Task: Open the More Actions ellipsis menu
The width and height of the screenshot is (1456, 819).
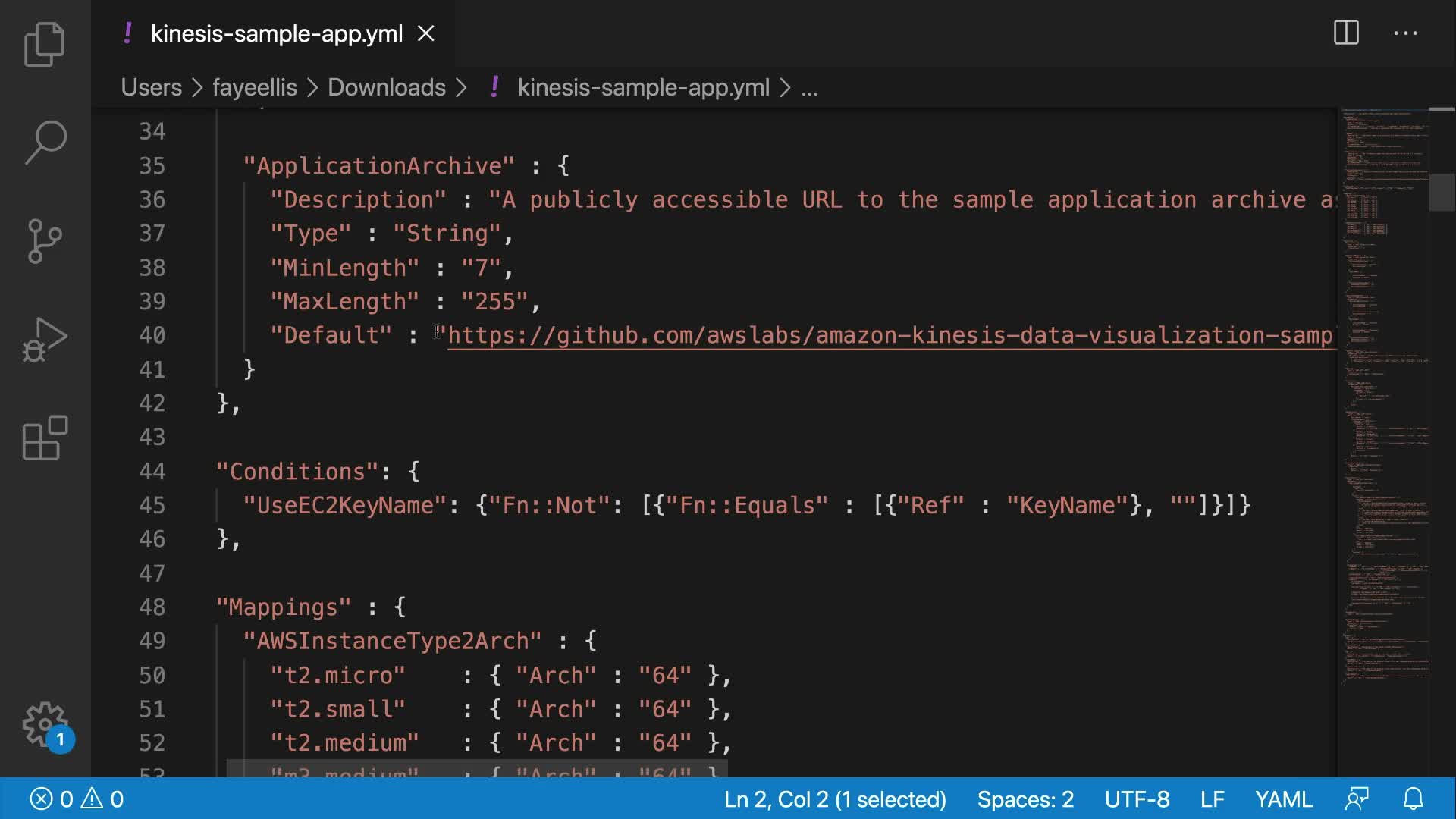Action: [1405, 33]
